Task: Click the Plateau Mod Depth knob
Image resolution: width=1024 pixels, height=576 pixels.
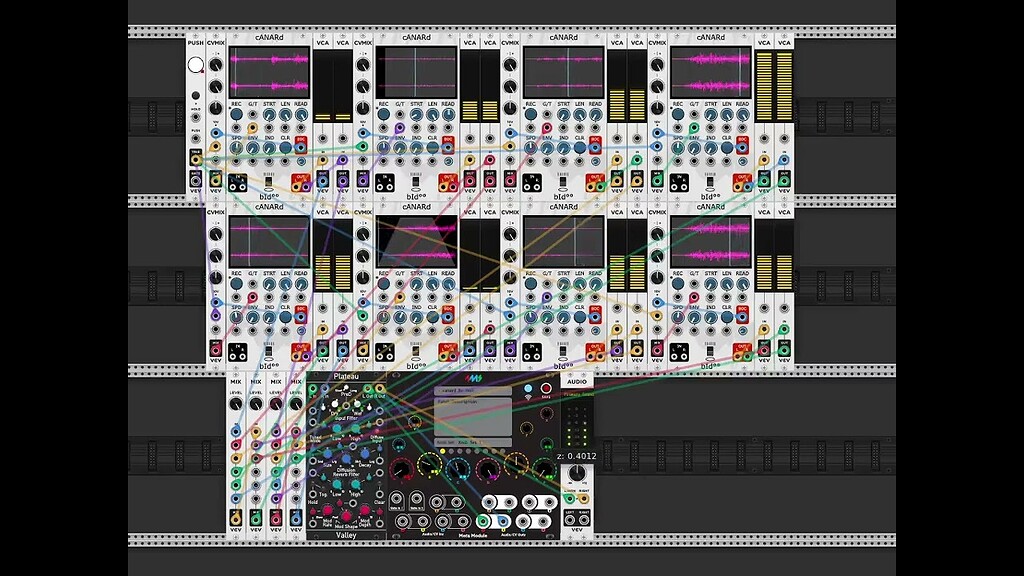Action: coord(364,510)
